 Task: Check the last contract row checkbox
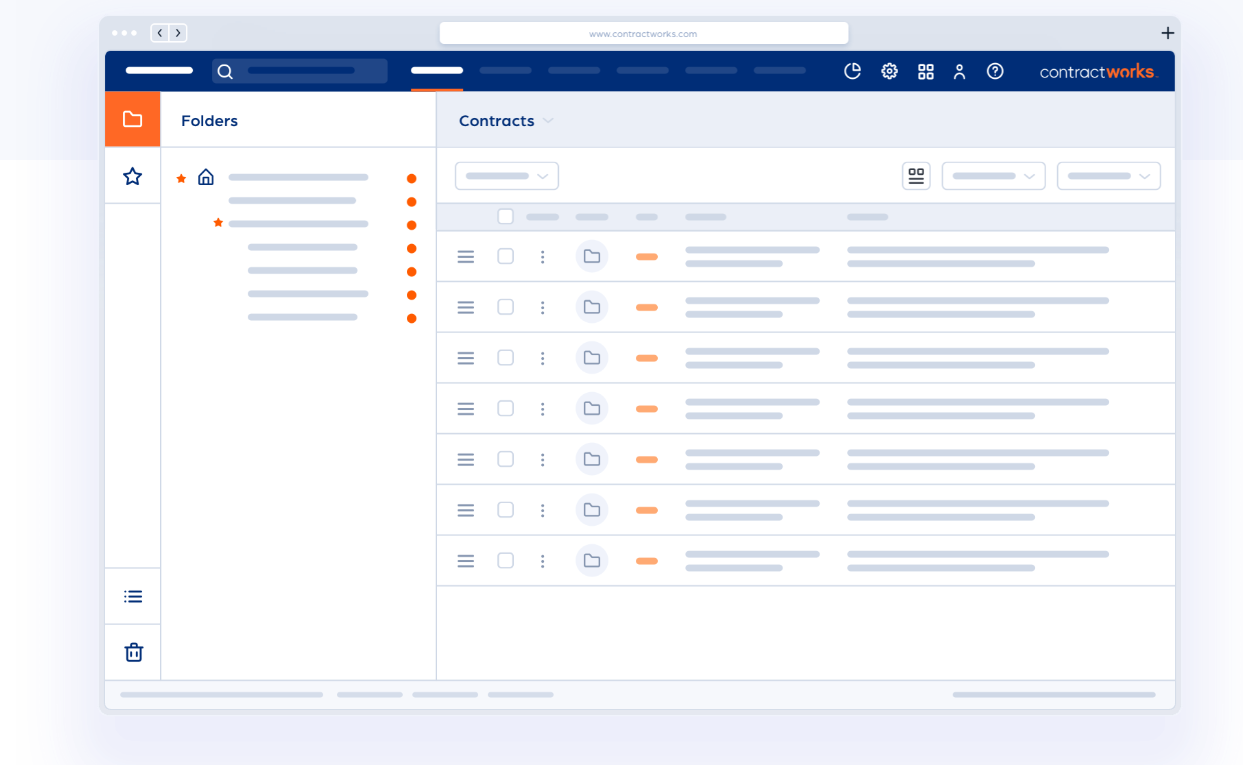click(505, 560)
